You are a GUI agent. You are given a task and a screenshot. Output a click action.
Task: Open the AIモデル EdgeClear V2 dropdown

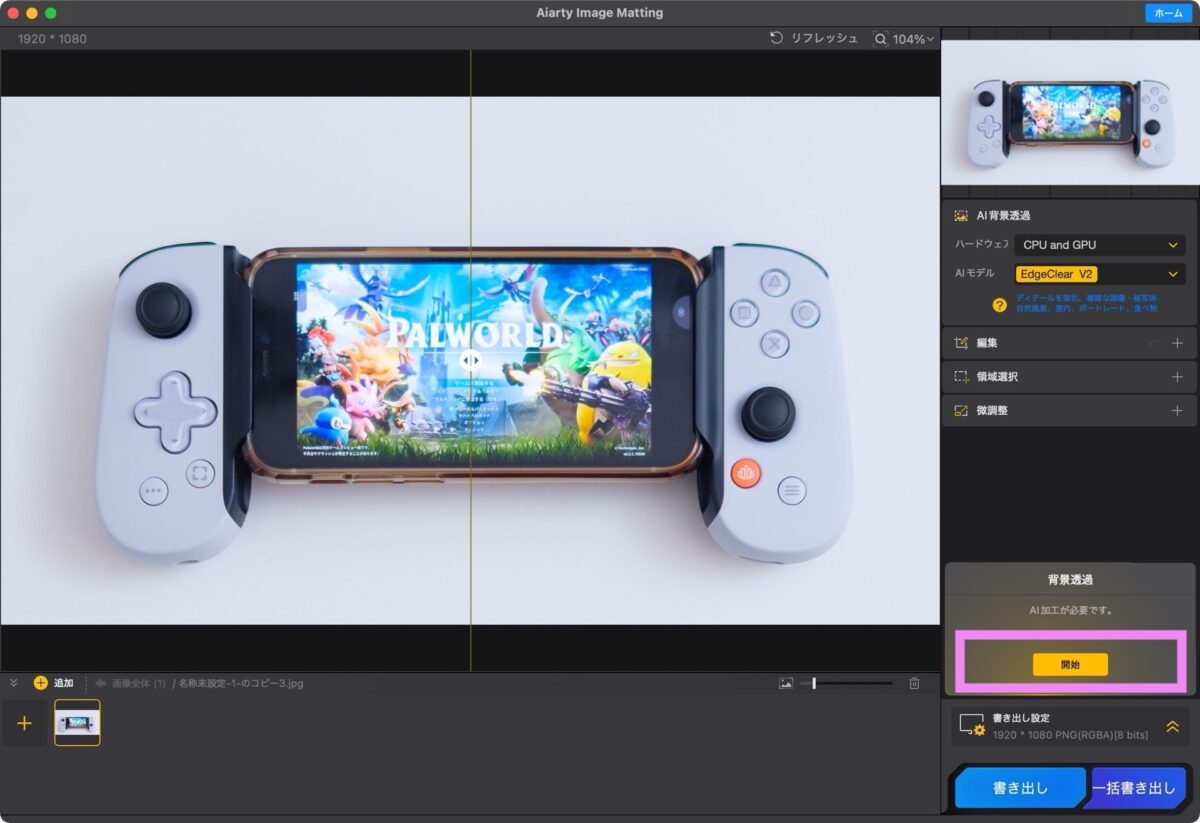pos(1100,274)
